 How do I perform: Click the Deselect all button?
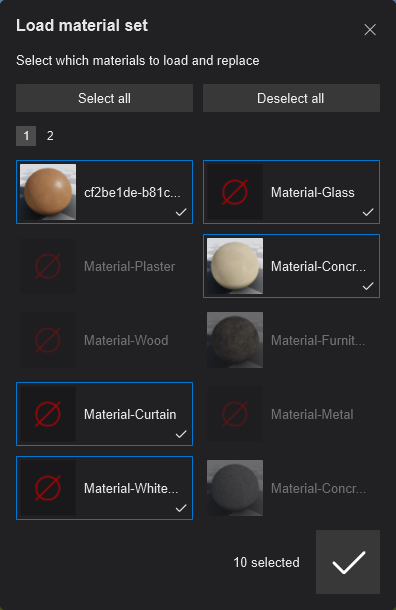pos(291,98)
